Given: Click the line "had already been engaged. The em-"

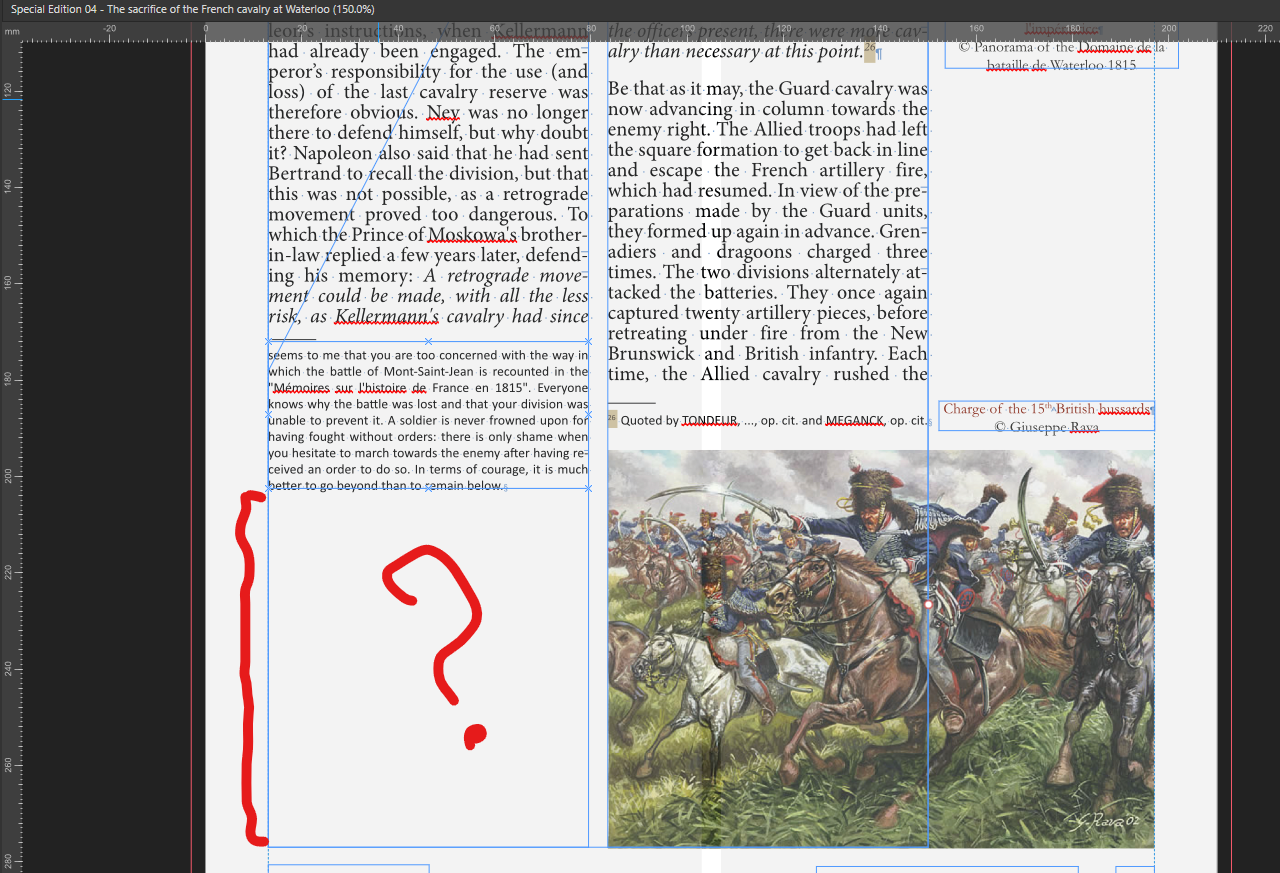Looking at the screenshot, I should point(428,51).
